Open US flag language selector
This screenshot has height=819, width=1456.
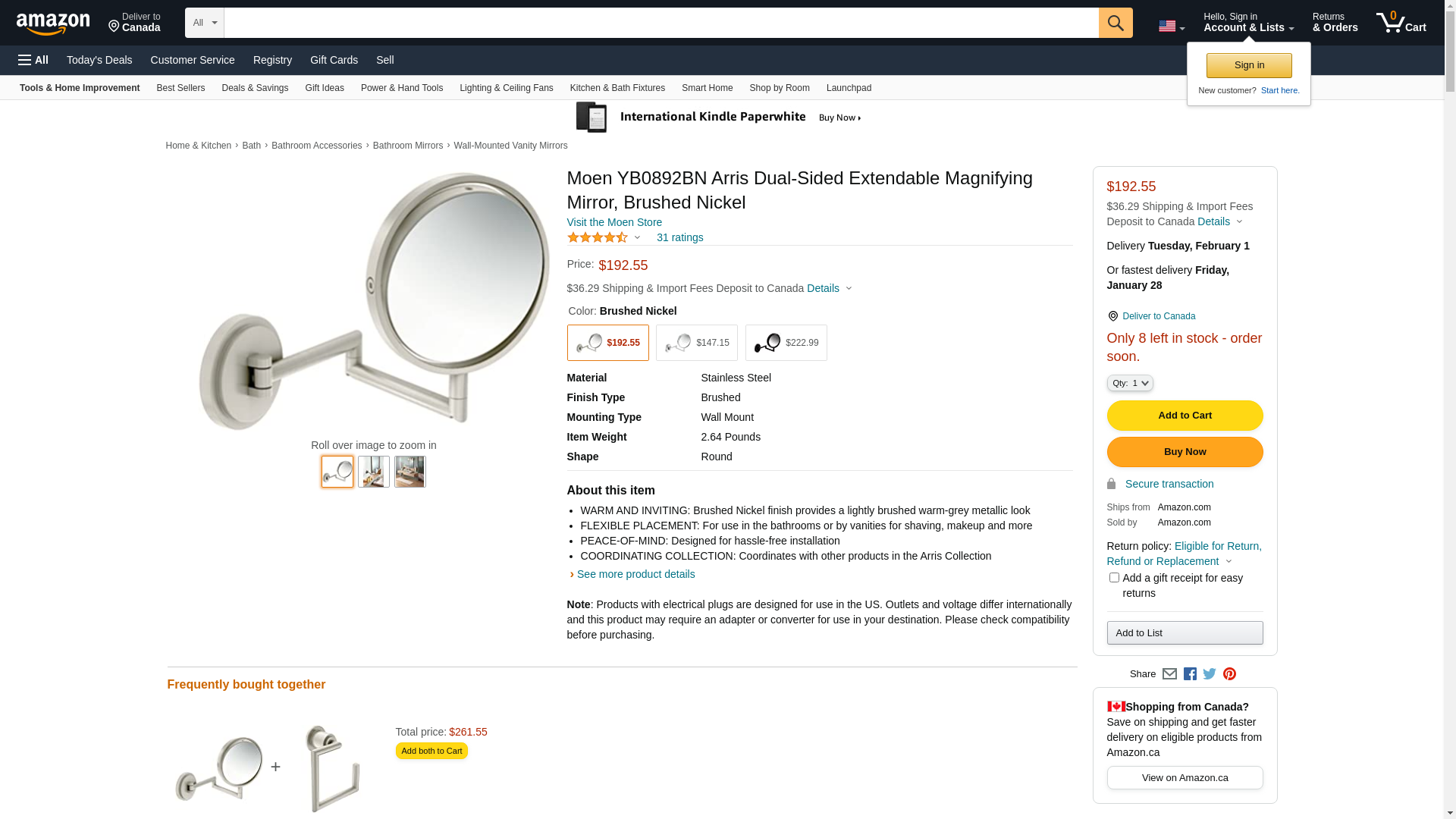[x=1171, y=27]
